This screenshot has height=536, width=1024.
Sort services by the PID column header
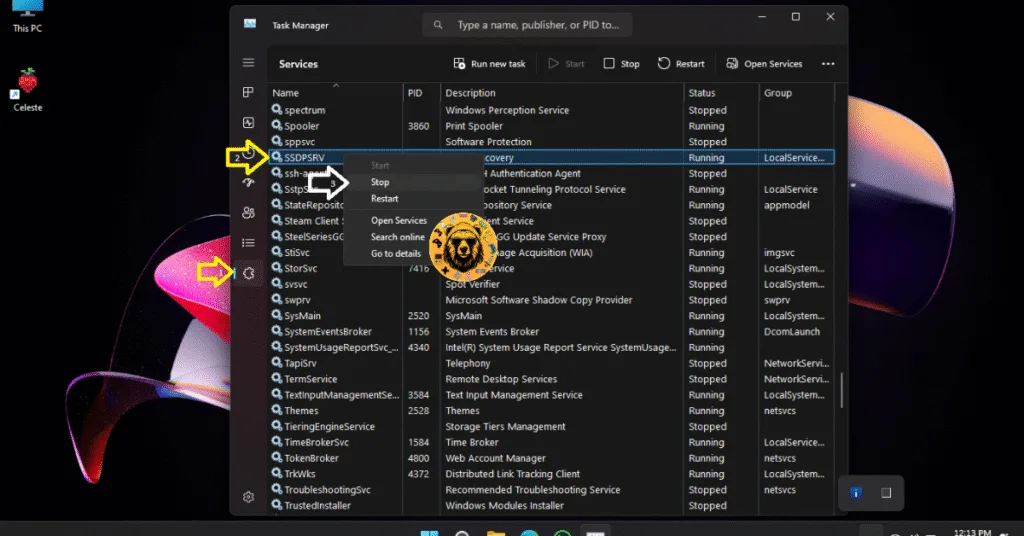[422, 93]
